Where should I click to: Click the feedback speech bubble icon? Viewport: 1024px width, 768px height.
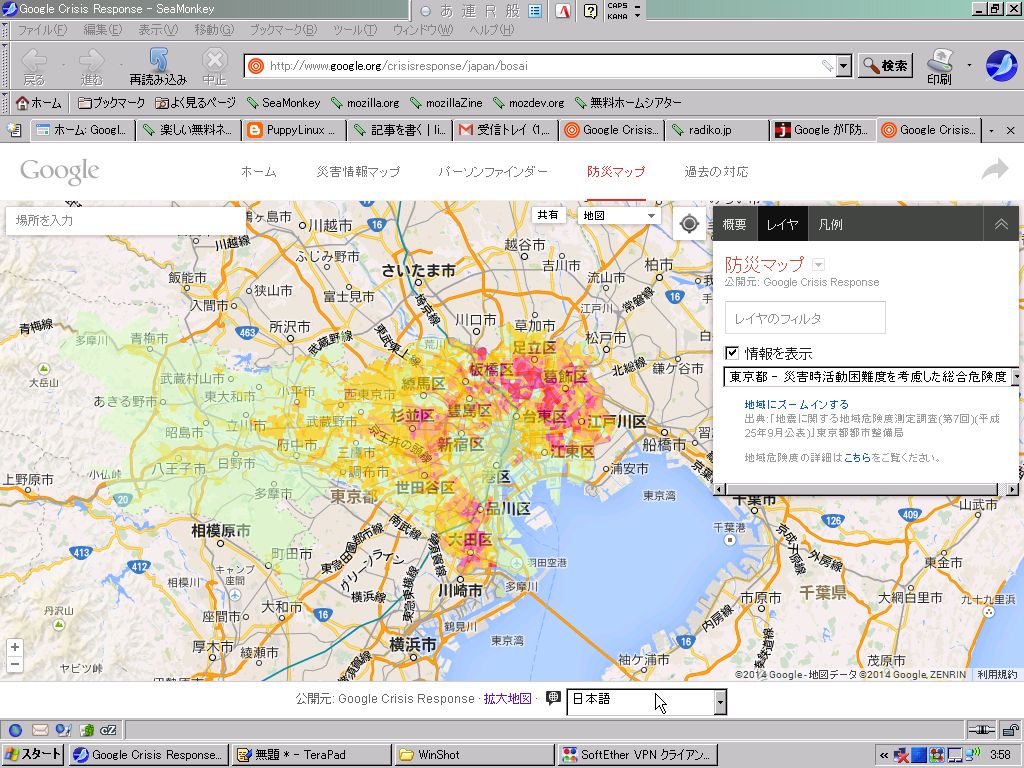point(553,698)
